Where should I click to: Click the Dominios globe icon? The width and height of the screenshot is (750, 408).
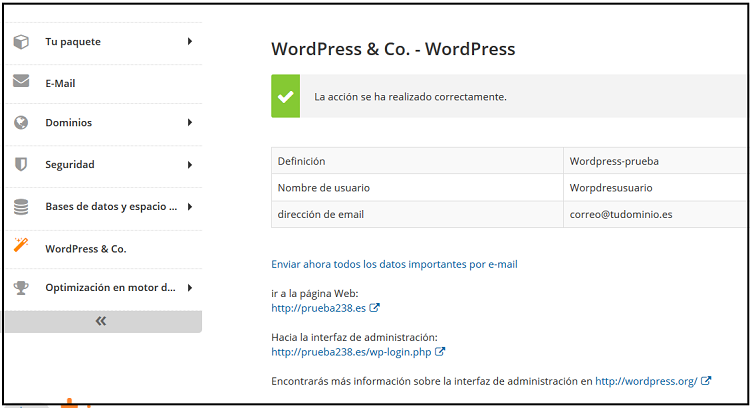pyautogui.click(x=21, y=122)
